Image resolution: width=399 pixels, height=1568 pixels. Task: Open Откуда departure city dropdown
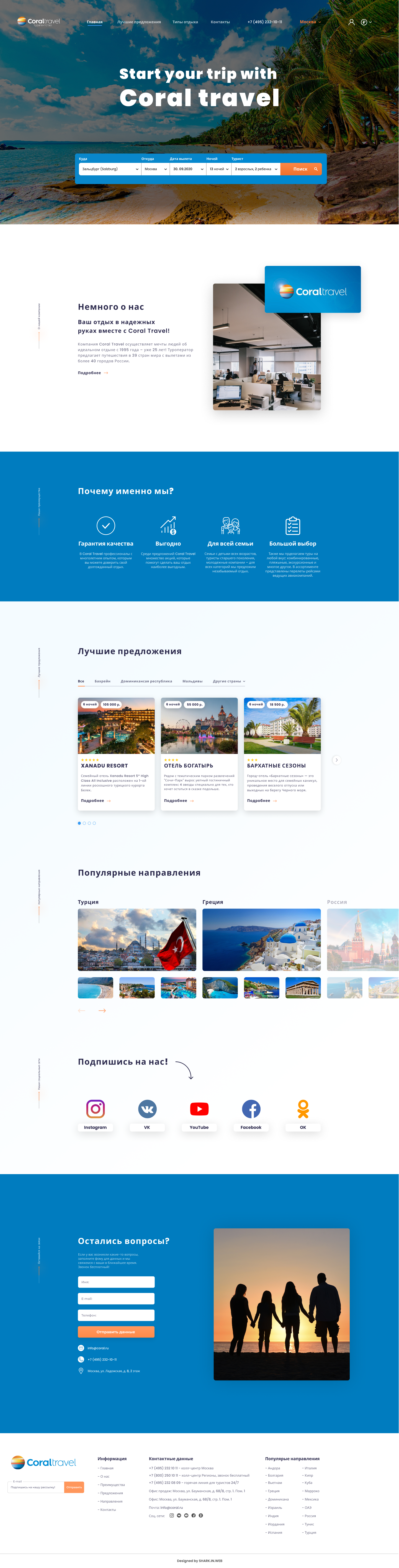pyautogui.click(x=156, y=169)
